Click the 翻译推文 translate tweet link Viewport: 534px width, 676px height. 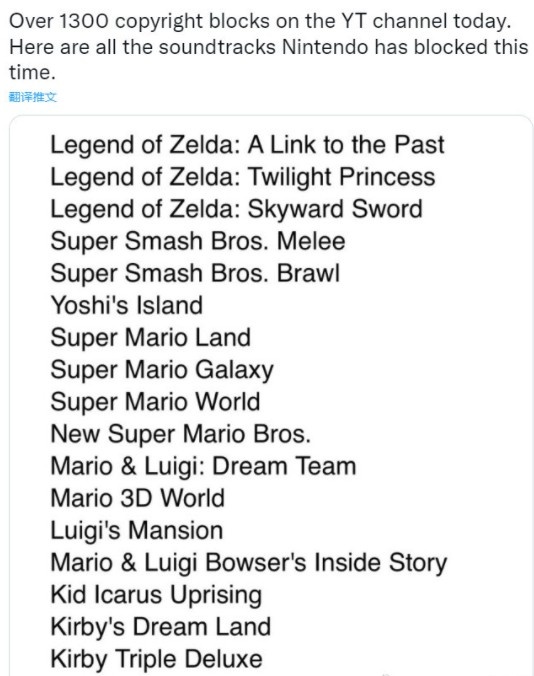(x=33, y=97)
